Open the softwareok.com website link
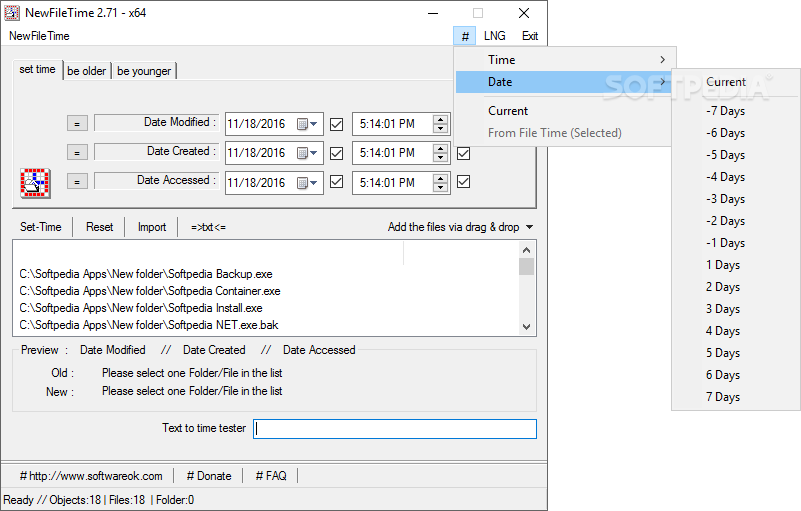 (91, 476)
